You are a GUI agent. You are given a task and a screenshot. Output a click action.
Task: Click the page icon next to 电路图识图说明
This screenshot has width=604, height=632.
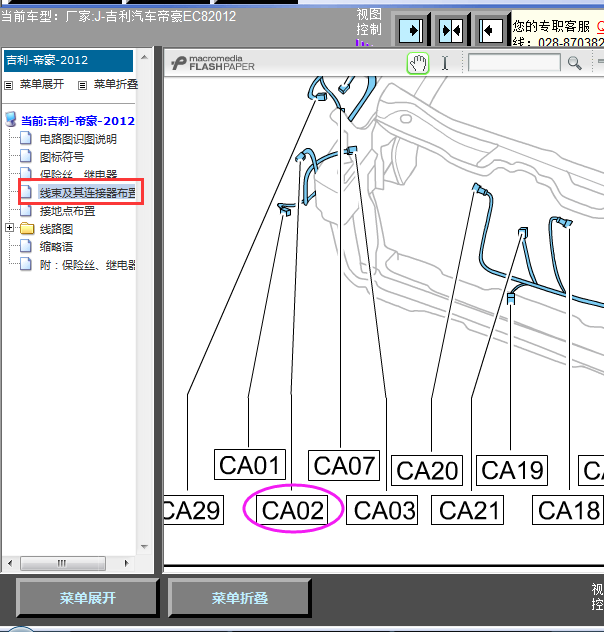26,138
